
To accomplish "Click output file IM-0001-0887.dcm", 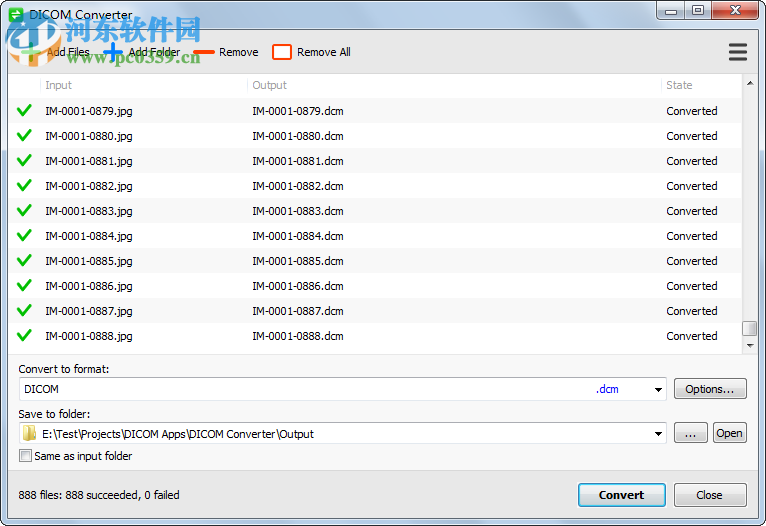I will [x=298, y=311].
